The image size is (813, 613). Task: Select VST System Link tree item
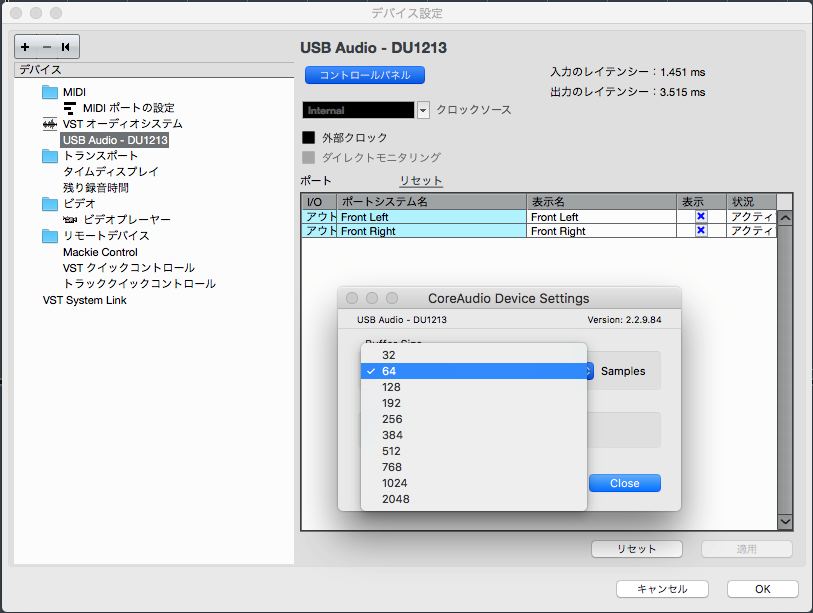[85, 300]
